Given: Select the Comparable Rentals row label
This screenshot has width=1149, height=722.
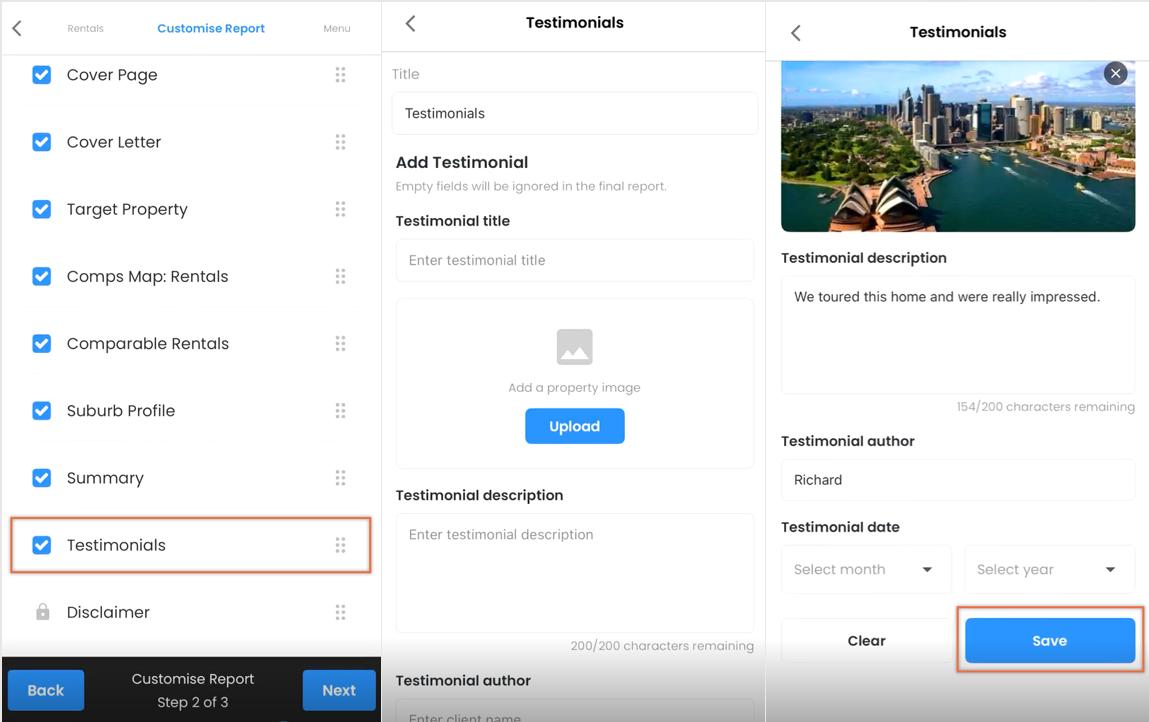Looking at the screenshot, I should (x=148, y=344).
